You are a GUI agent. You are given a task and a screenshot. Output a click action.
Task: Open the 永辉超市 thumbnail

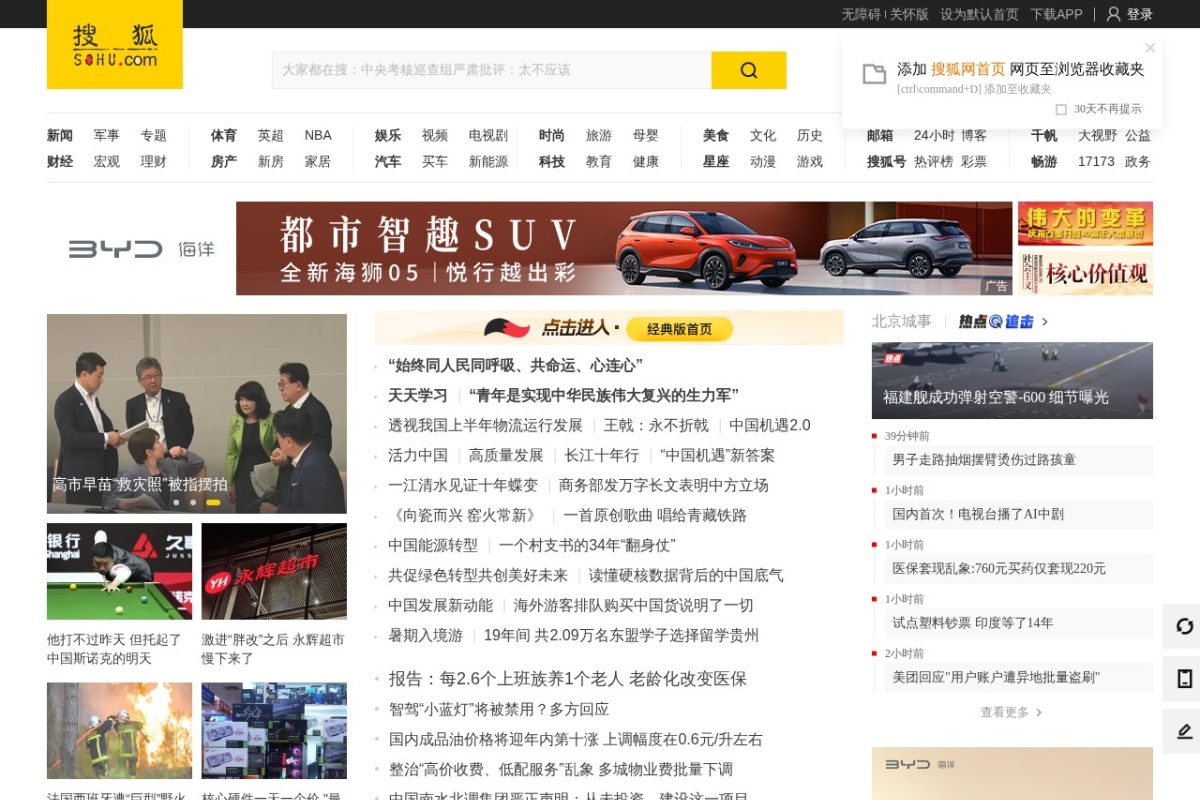click(x=274, y=571)
